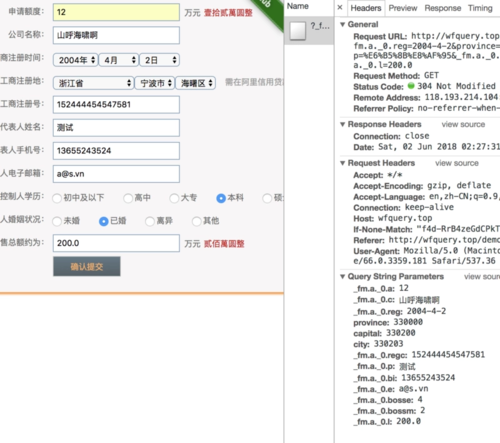Click the 申请额度 field containing 12

click(116, 12)
